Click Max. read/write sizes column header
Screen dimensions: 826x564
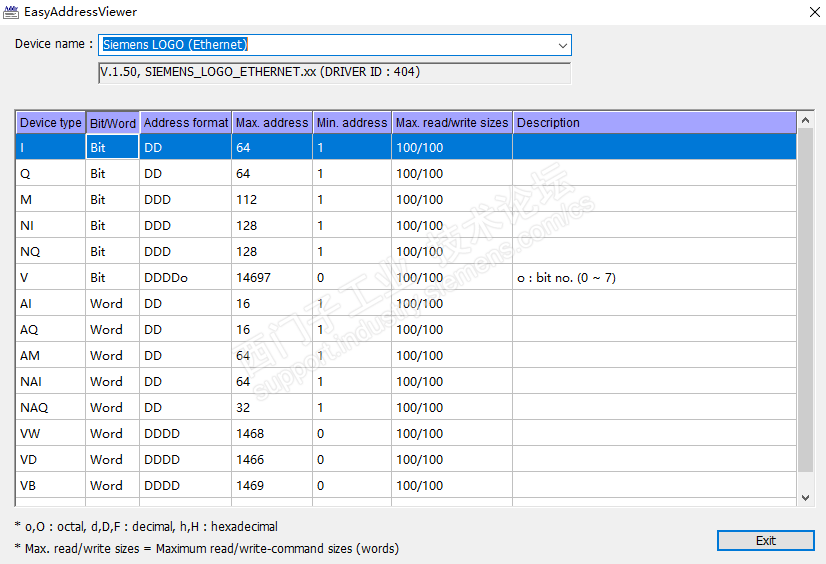tap(452, 123)
